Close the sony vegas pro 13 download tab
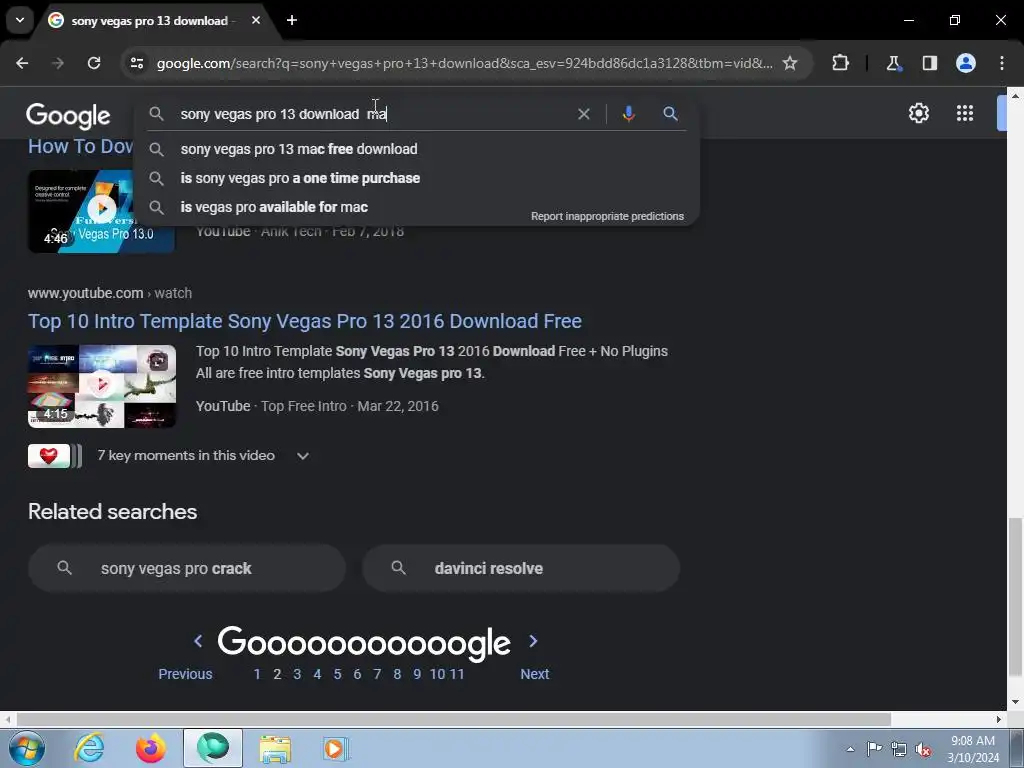Viewport: 1024px width, 768px height. click(x=256, y=20)
